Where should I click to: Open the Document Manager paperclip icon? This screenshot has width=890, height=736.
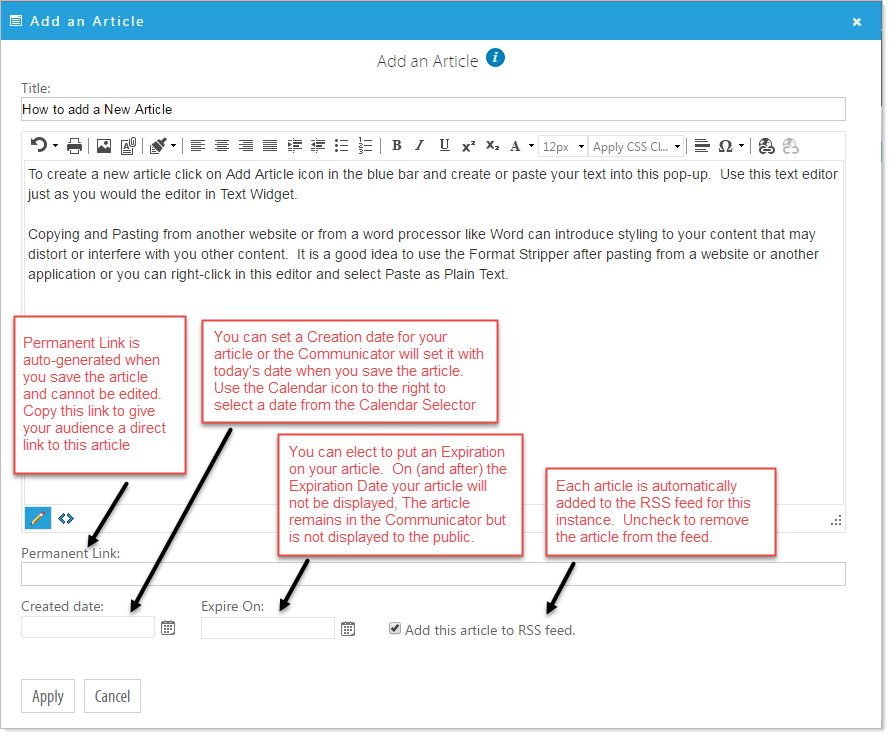[x=128, y=146]
